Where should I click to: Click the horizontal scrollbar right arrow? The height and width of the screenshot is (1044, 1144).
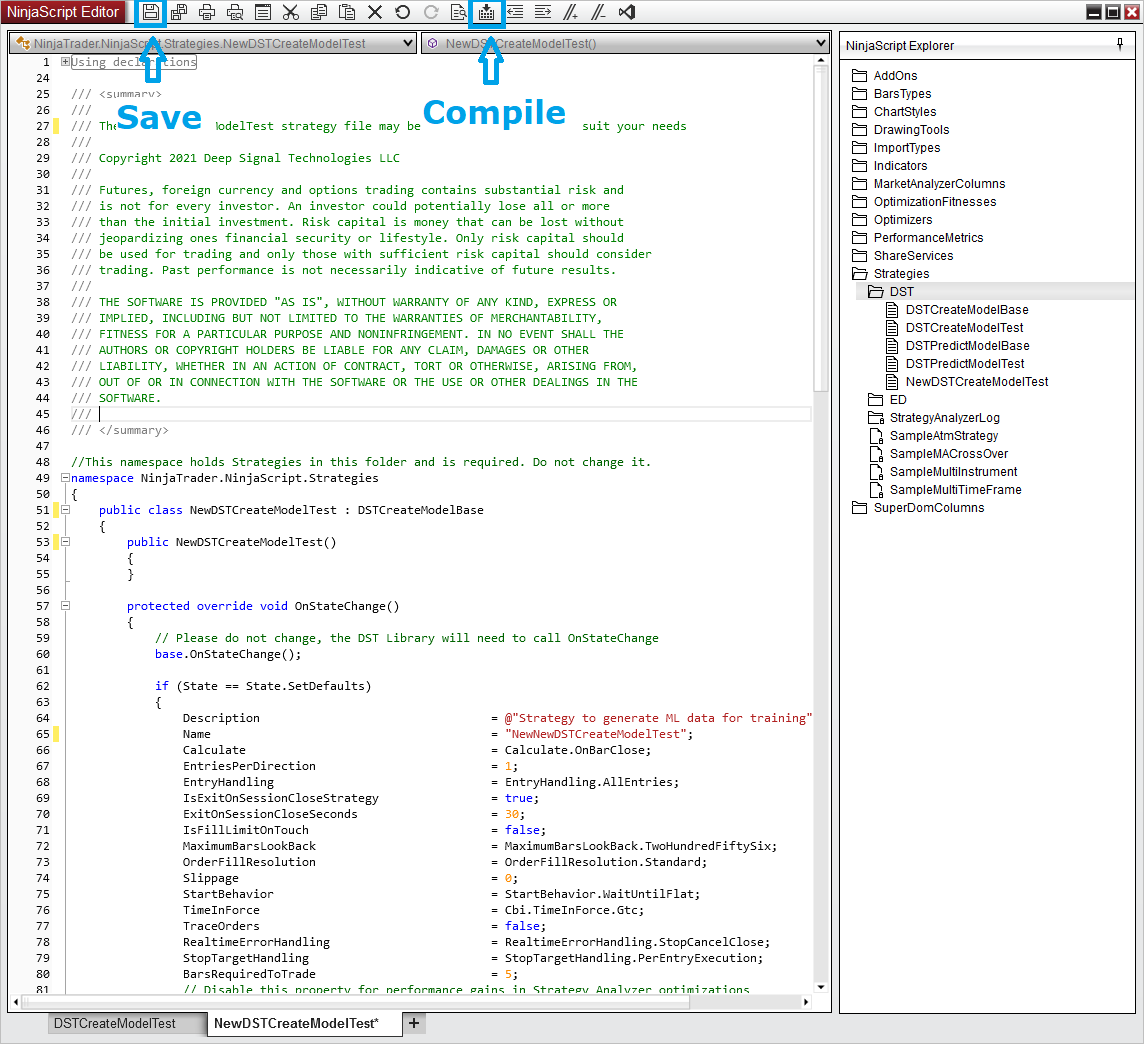point(806,1002)
